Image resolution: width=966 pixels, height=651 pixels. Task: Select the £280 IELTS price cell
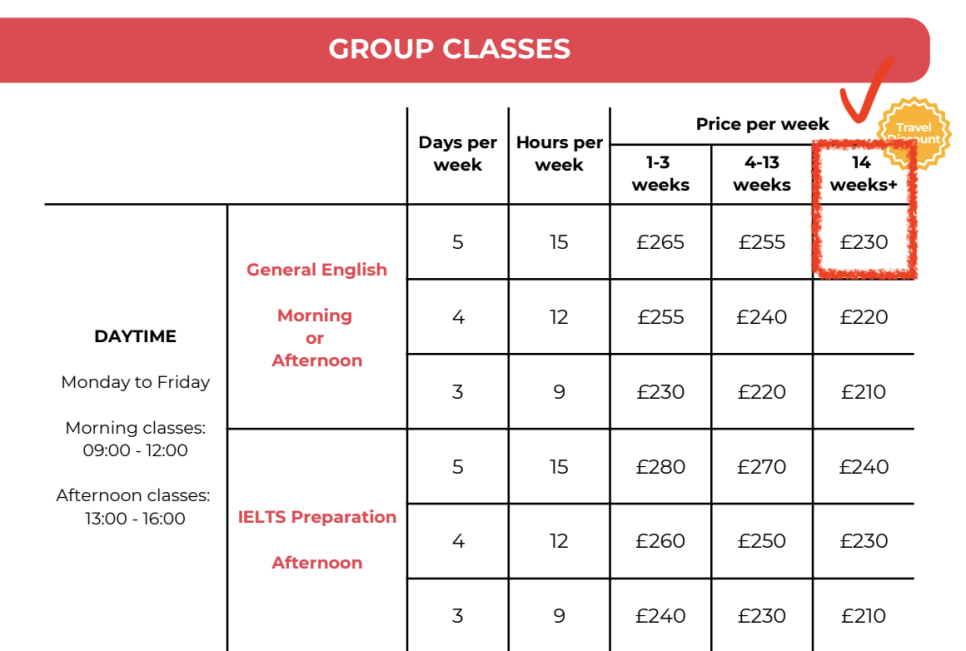pos(660,467)
